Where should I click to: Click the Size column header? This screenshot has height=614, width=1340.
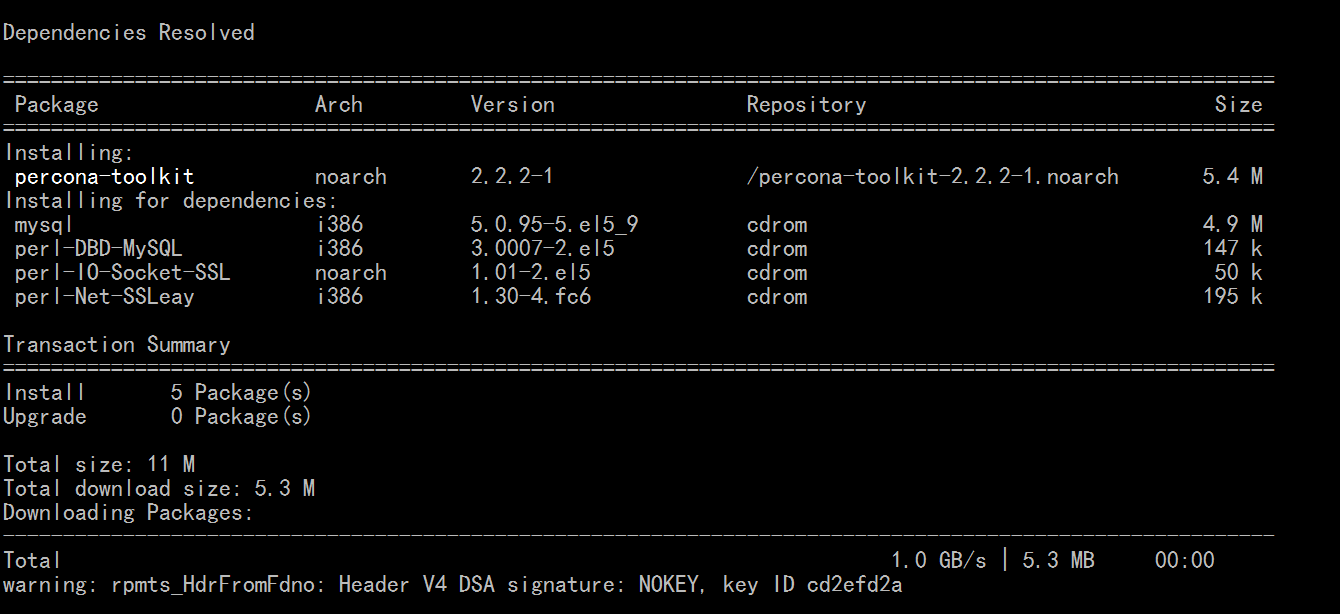[x=1238, y=105]
